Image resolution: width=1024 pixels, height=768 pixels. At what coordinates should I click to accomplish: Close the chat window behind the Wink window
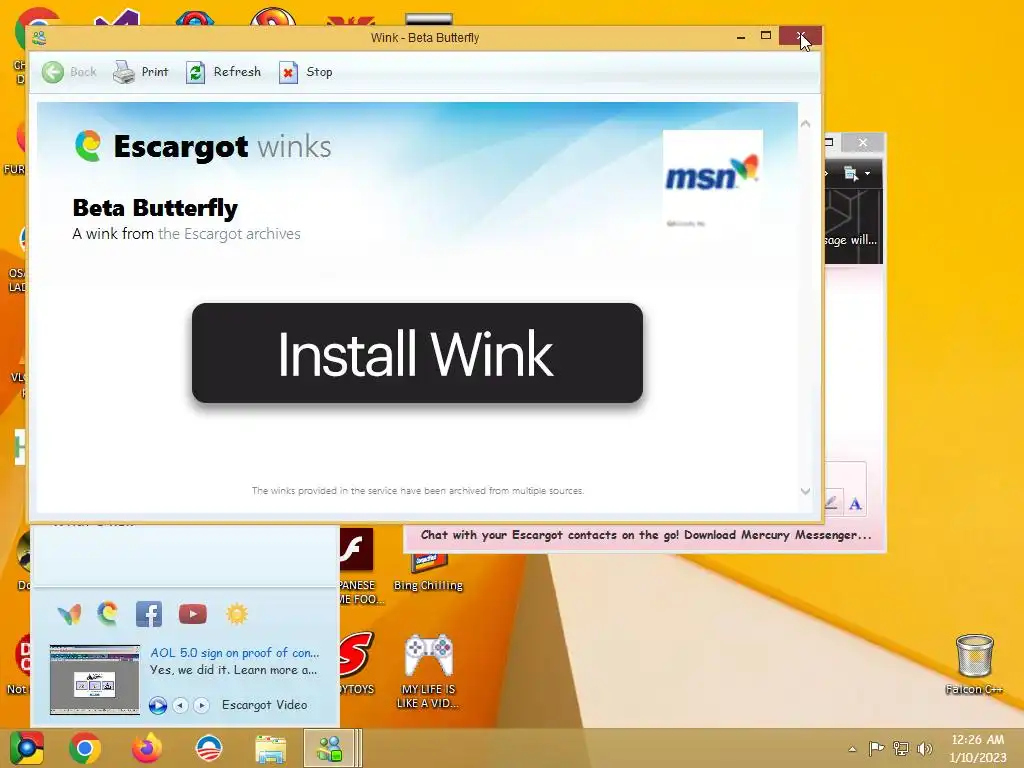[863, 142]
